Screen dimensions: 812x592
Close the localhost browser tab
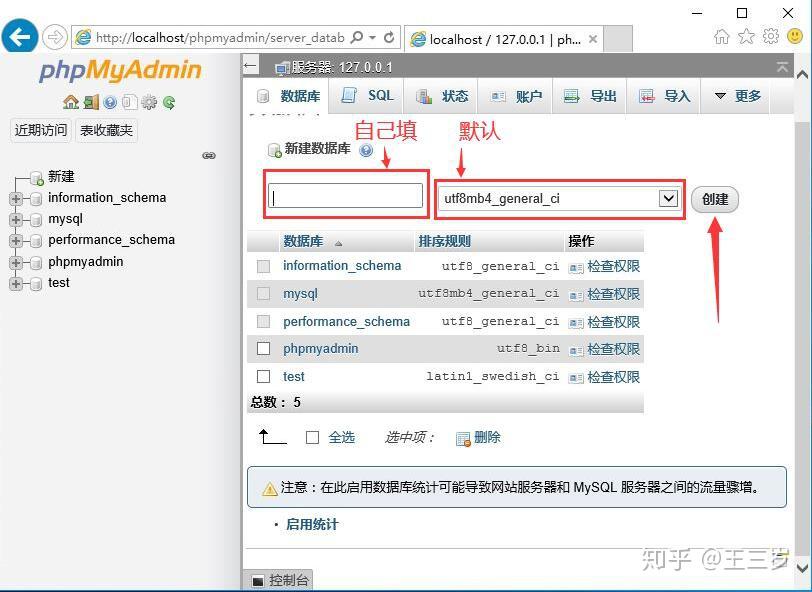tap(593, 39)
